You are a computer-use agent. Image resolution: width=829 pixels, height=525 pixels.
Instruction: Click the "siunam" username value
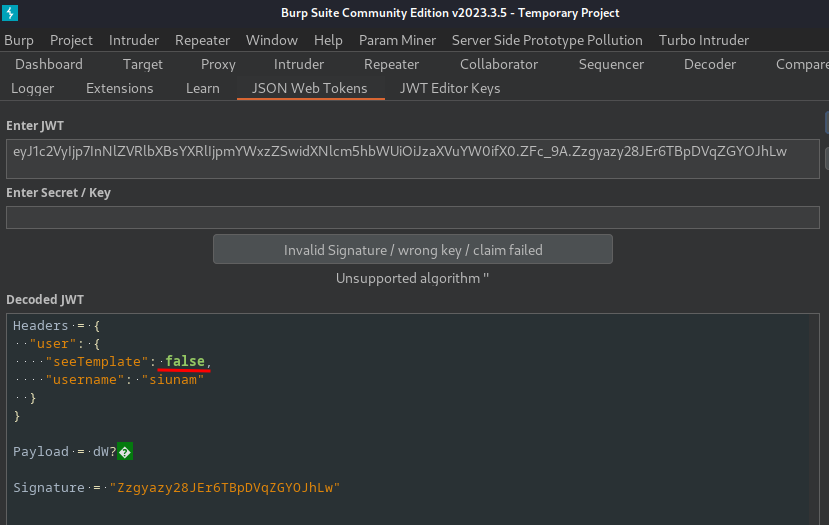coord(173,380)
